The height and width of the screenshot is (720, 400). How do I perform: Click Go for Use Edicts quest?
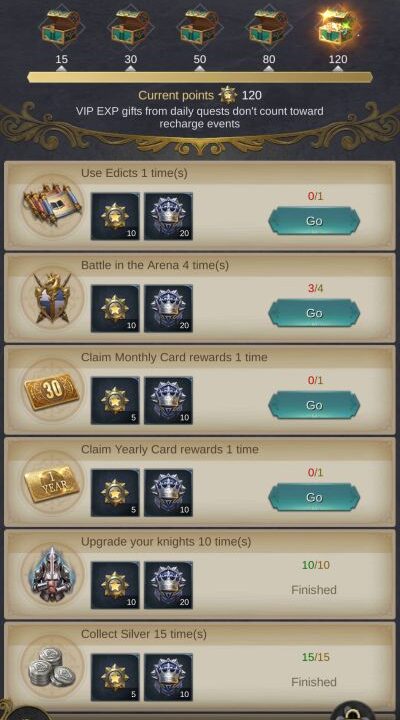click(314, 221)
